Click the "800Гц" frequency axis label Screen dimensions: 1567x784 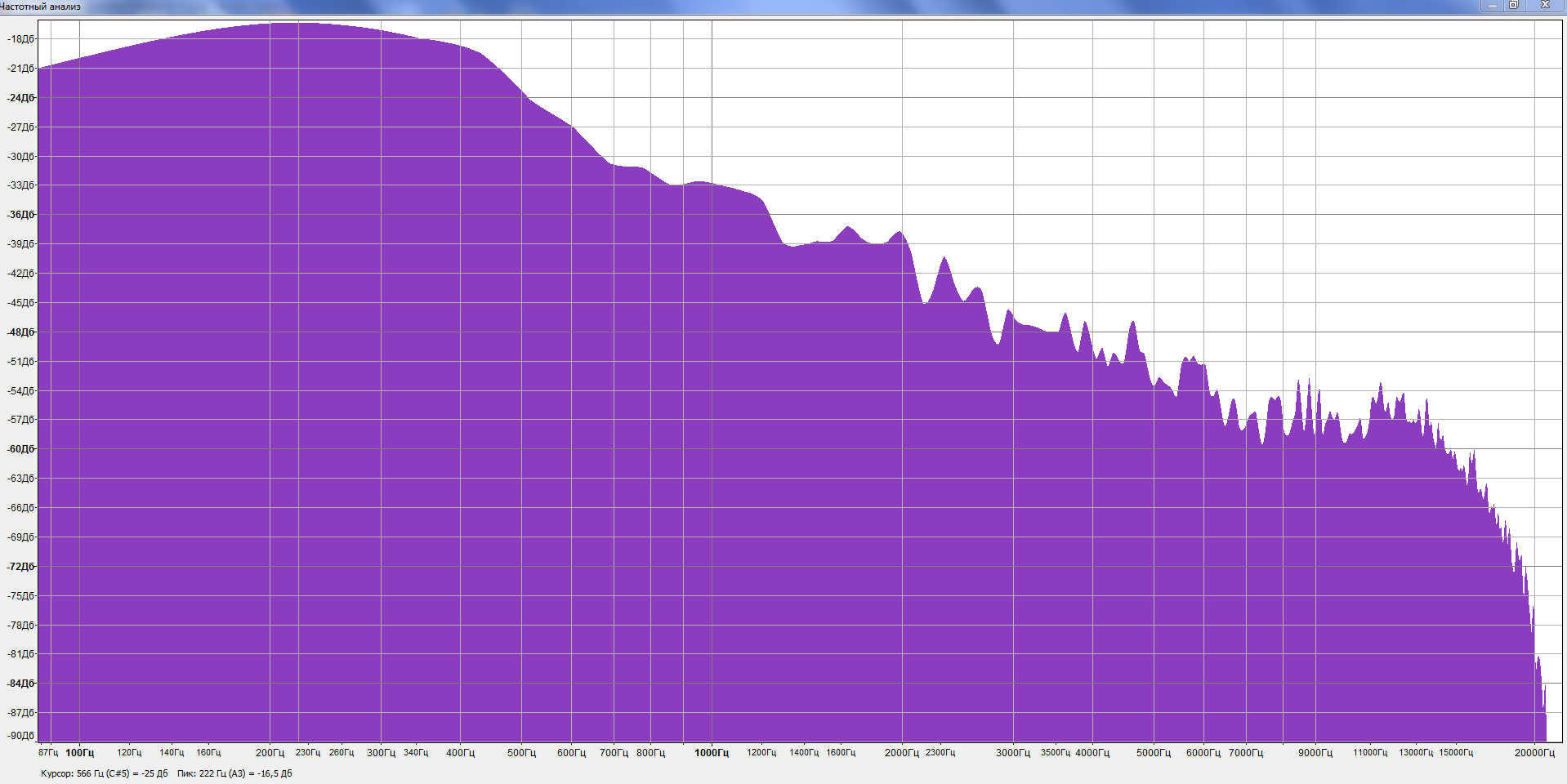click(651, 753)
